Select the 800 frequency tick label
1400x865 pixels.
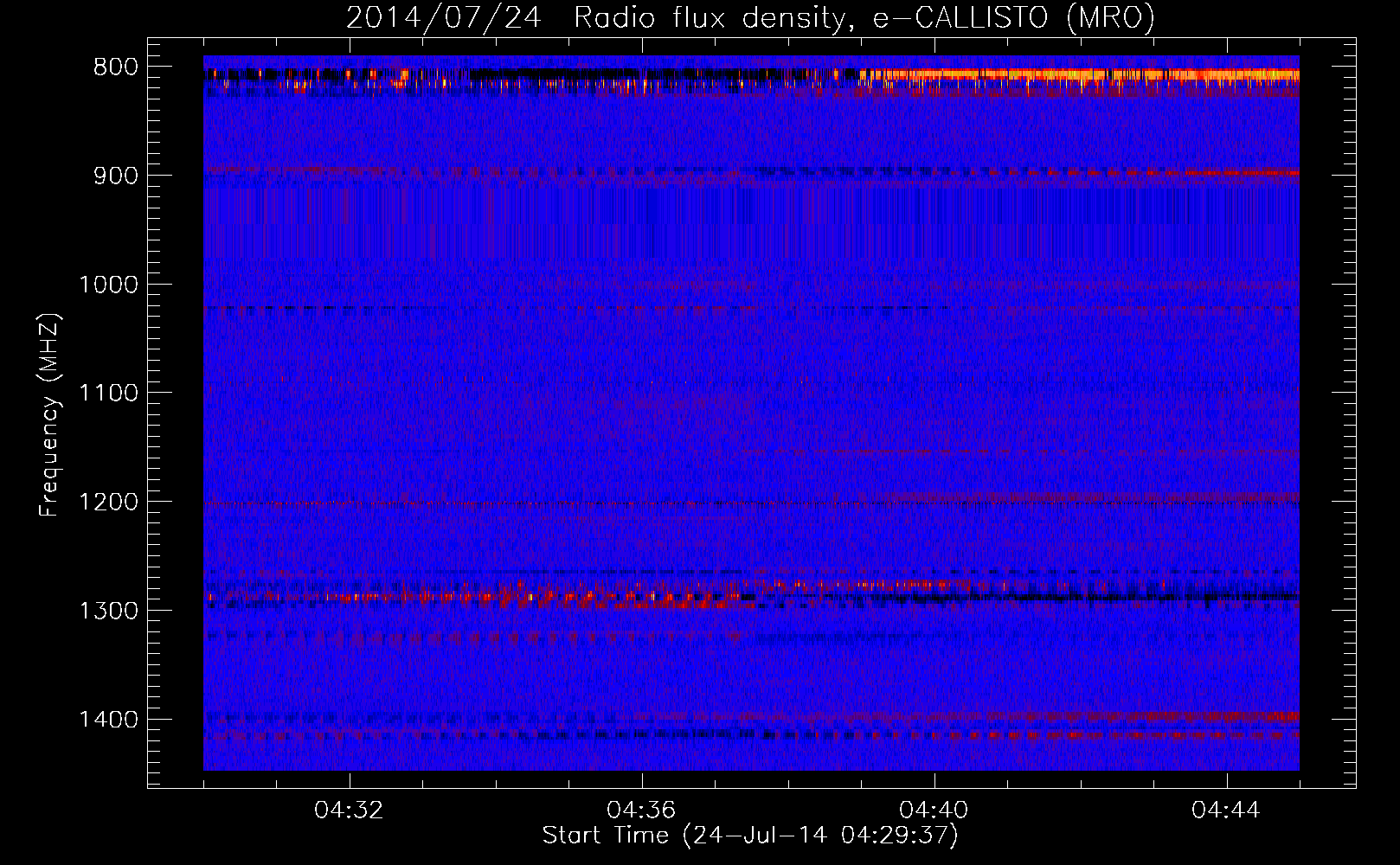click(x=114, y=67)
